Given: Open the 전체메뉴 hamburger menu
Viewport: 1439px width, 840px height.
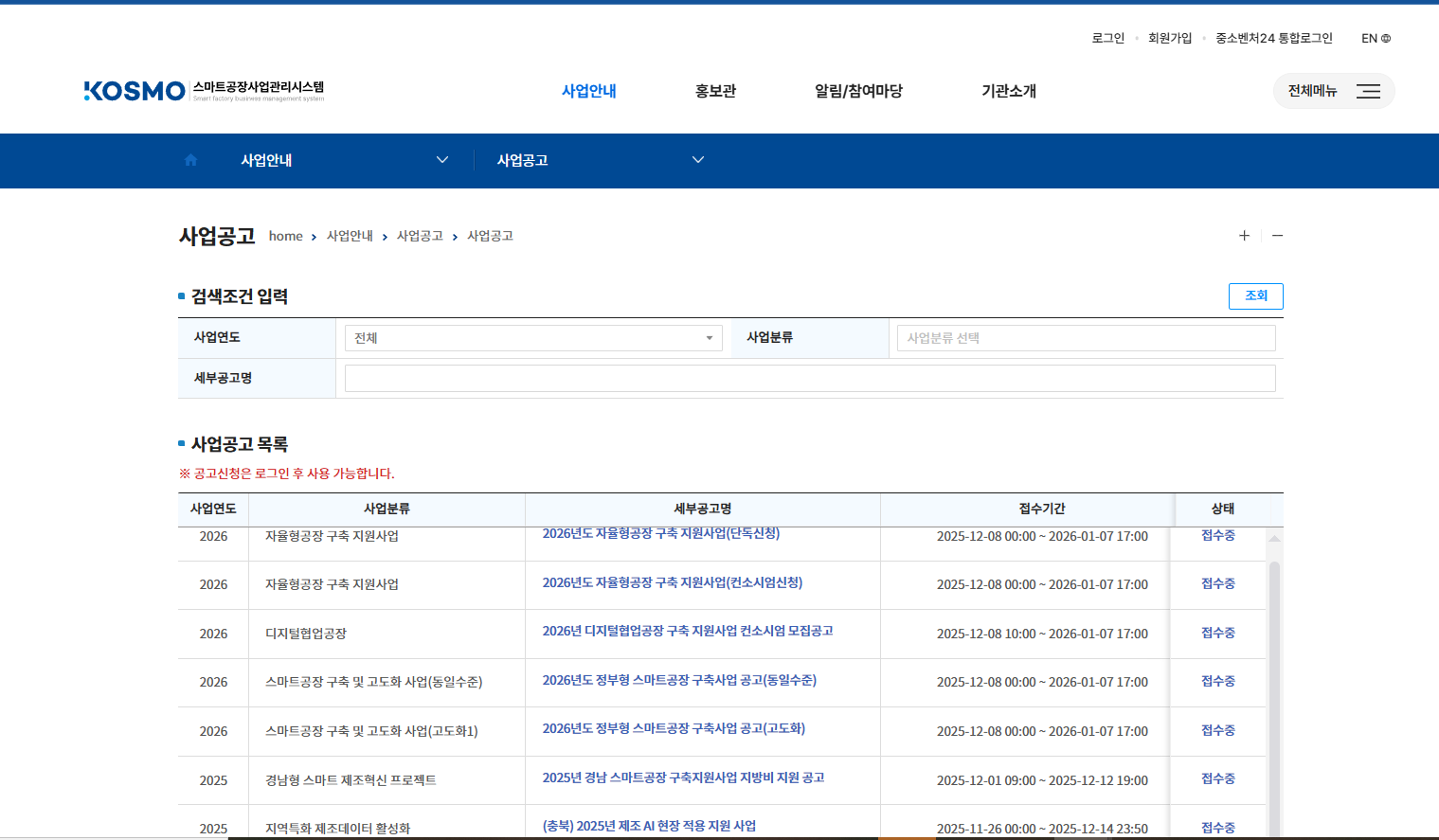Looking at the screenshot, I should click(1333, 91).
